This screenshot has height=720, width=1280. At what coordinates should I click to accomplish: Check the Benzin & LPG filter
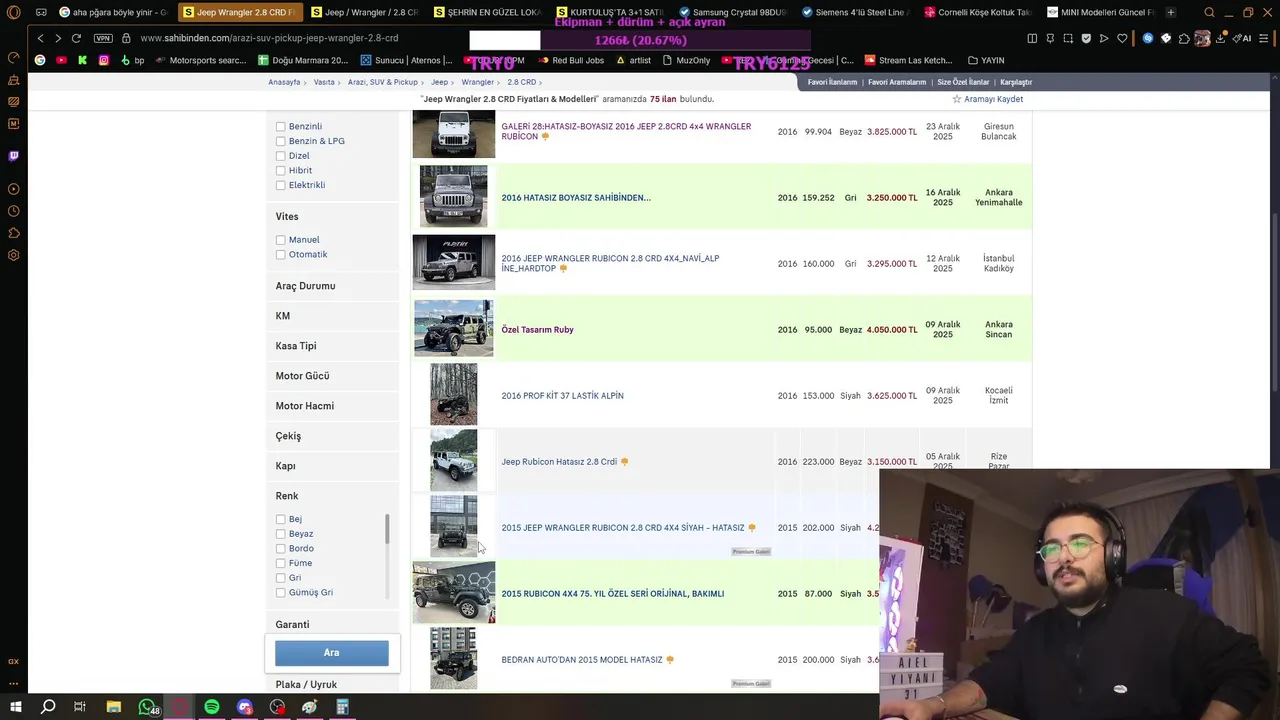tap(280, 141)
